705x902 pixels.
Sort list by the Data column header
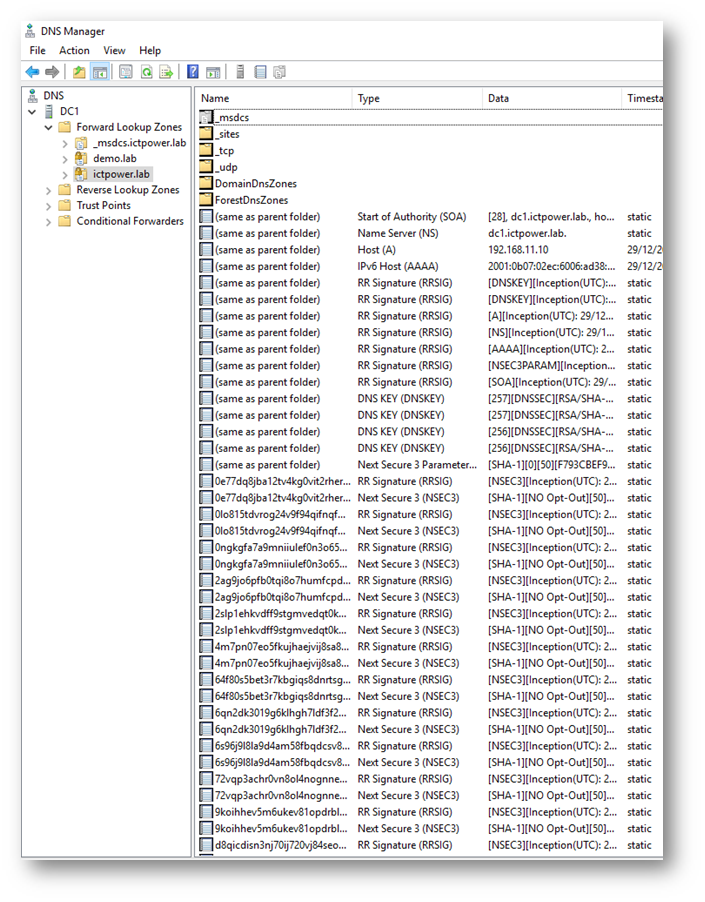(x=498, y=99)
